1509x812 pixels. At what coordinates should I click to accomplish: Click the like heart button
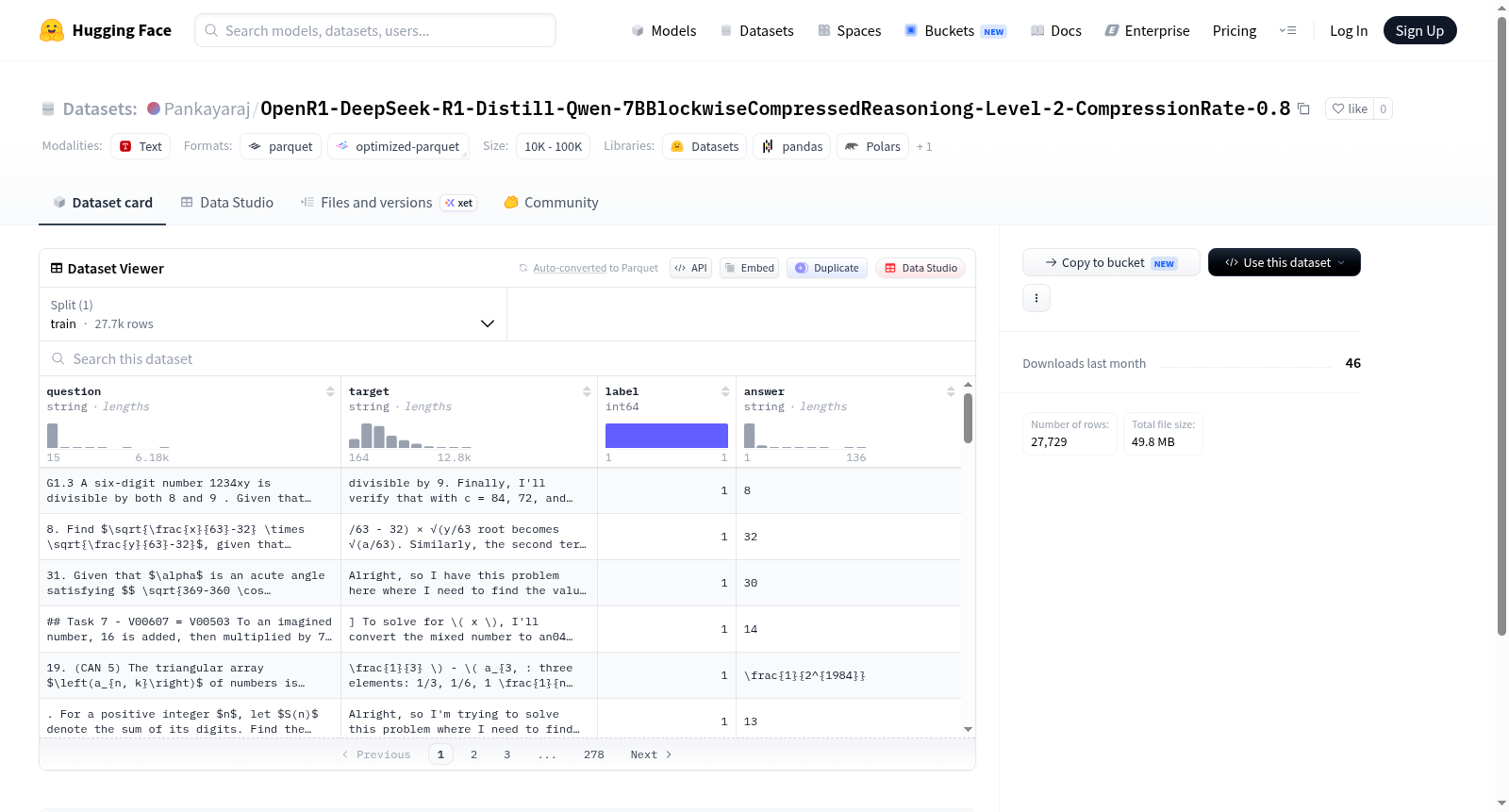pyautogui.click(x=1350, y=108)
